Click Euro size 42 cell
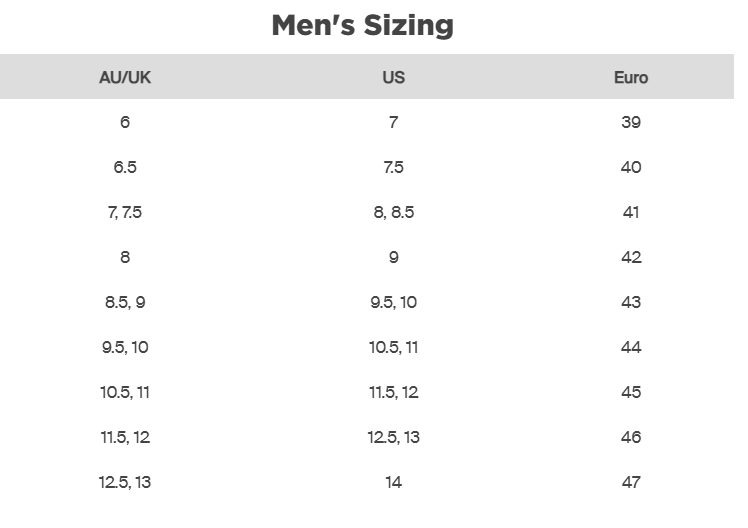Viewport: 748px width, 528px height. (x=631, y=257)
